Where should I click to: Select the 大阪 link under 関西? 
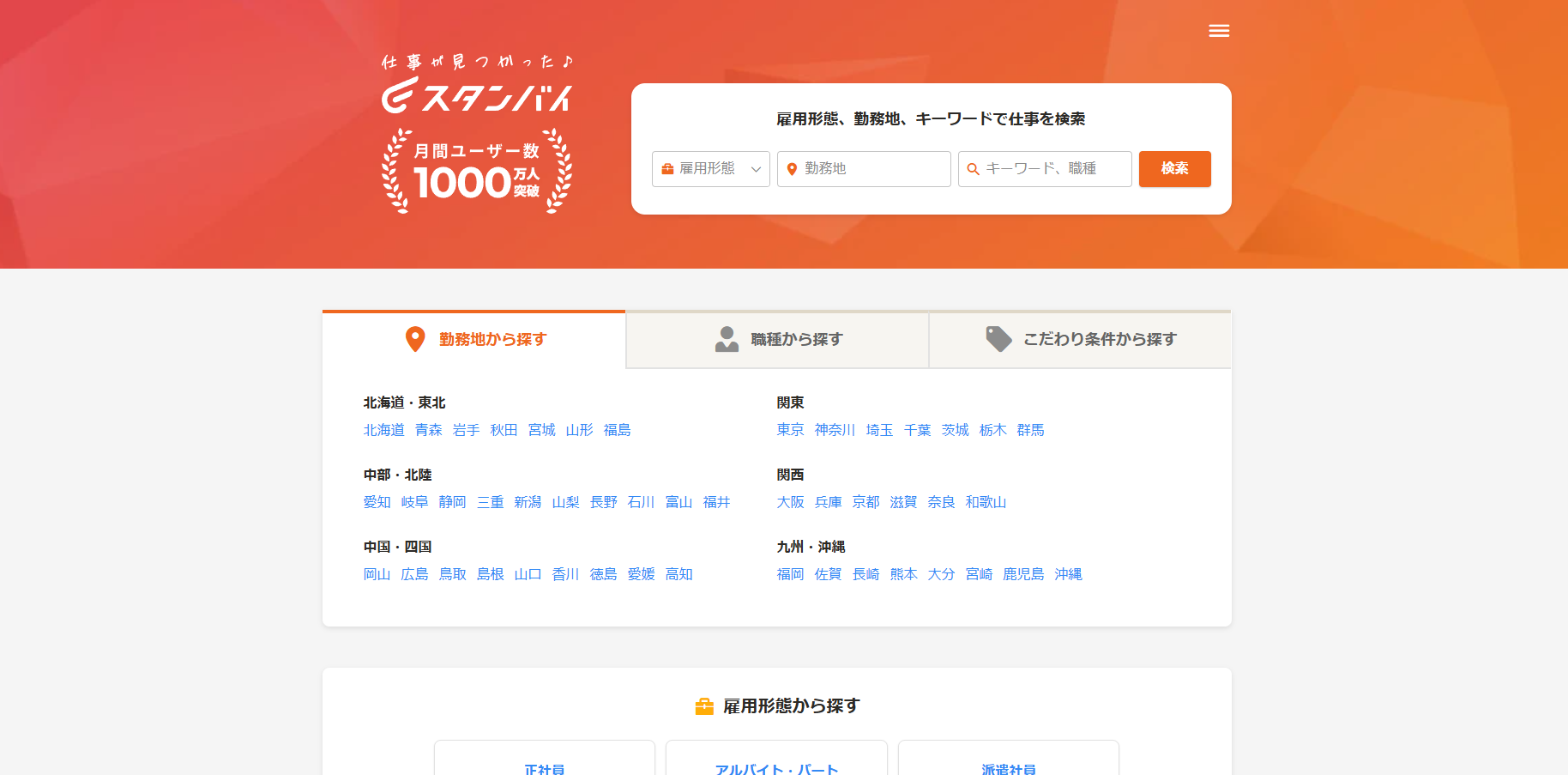click(x=790, y=502)
